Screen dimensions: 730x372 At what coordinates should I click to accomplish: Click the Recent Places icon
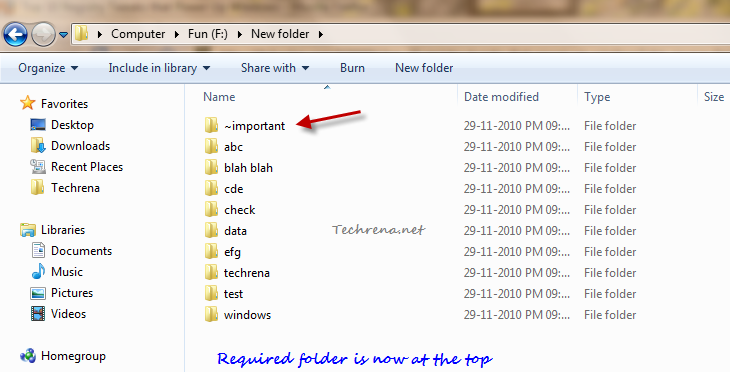click(38, 167)
